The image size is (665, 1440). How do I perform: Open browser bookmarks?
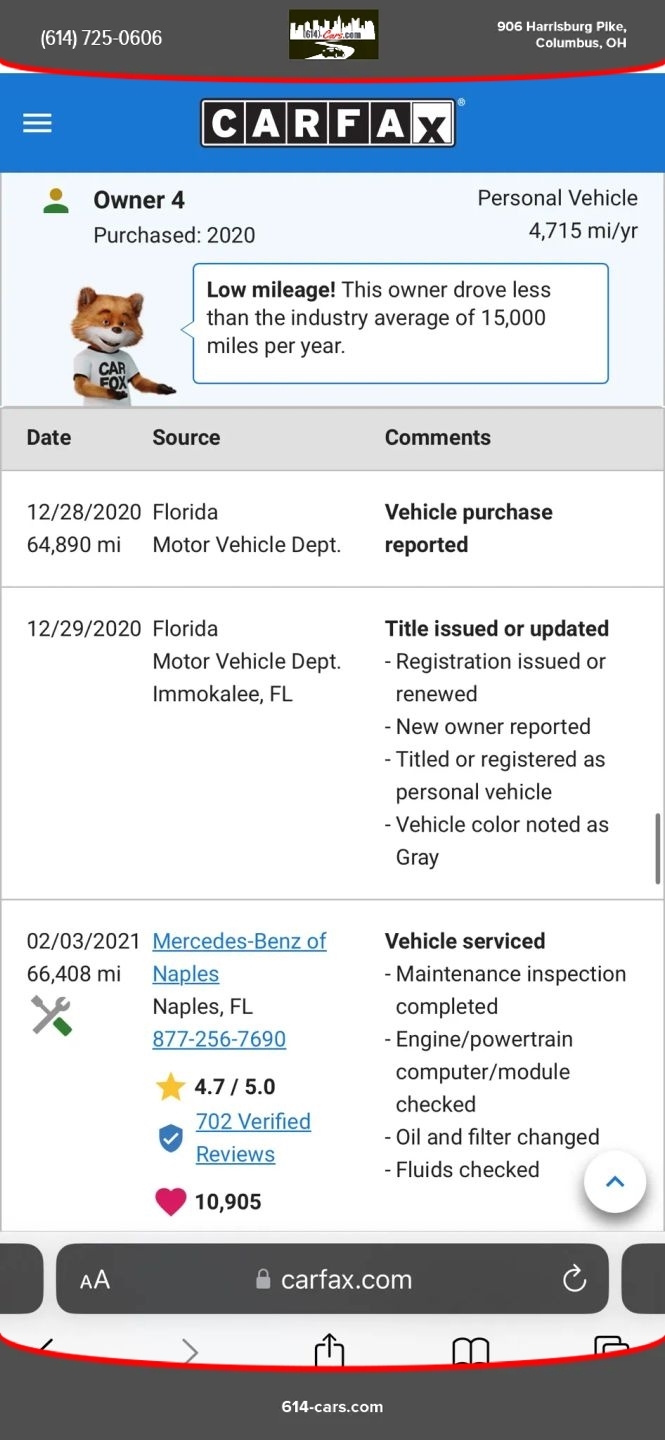tap(470, 1350)
